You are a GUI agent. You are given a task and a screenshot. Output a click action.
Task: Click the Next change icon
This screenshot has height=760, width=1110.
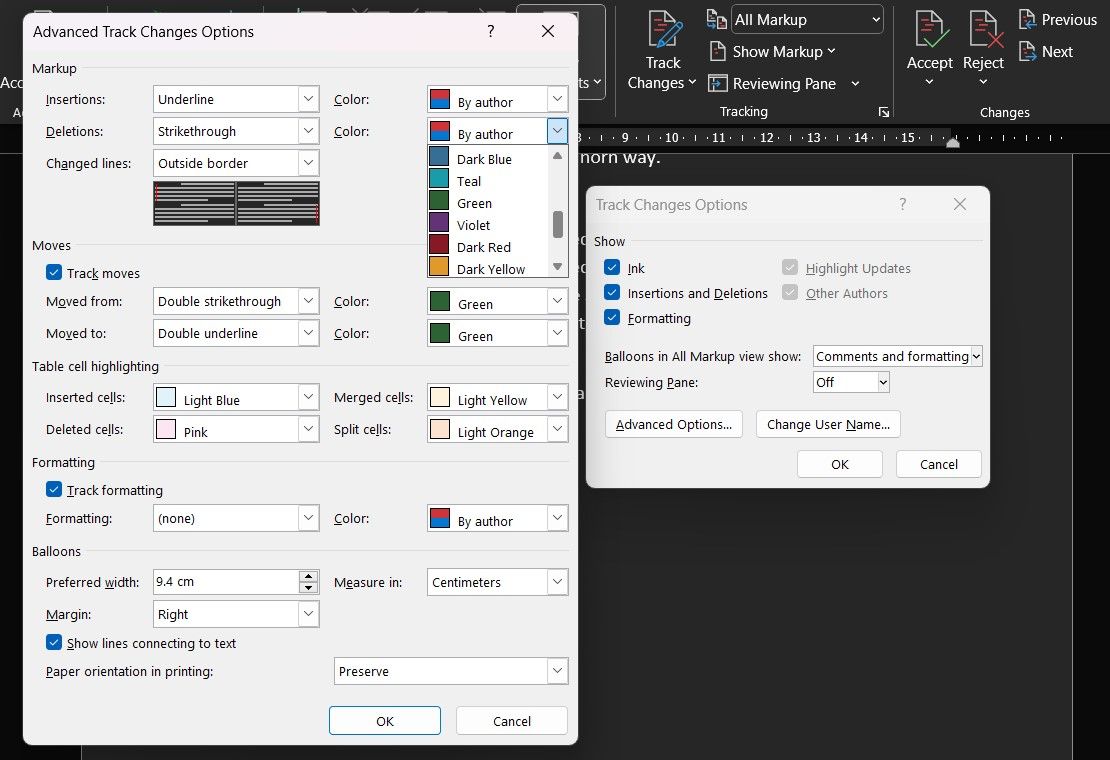pos(1027,51)
